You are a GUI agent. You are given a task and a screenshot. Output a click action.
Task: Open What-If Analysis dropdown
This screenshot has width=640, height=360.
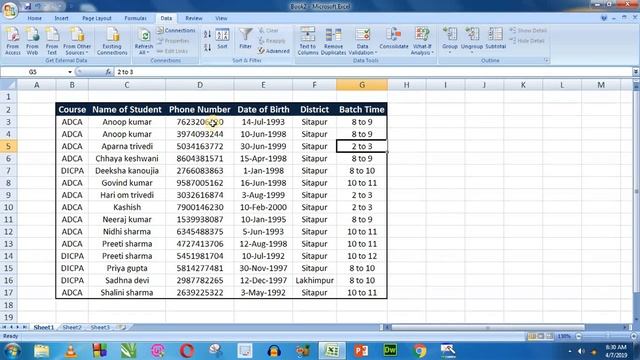click(x=422, y=41)
